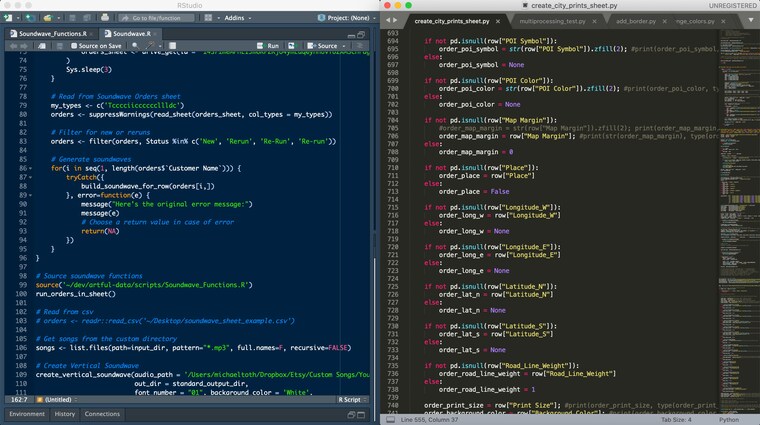
Task: Click the 162:7 cursor position indicator
Action: (x=19, y=400)
